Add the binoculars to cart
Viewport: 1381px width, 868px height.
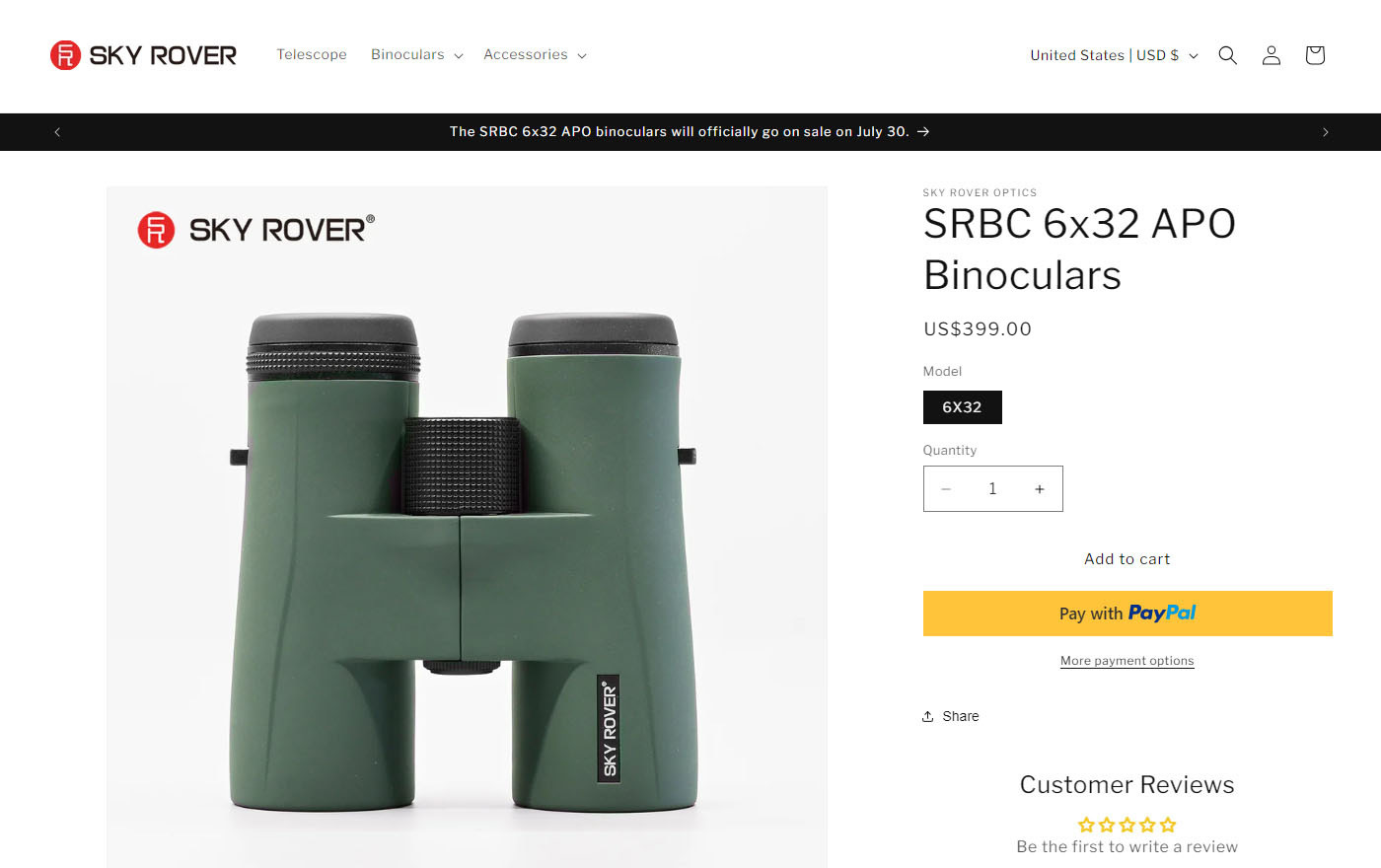pos(1127,559)
